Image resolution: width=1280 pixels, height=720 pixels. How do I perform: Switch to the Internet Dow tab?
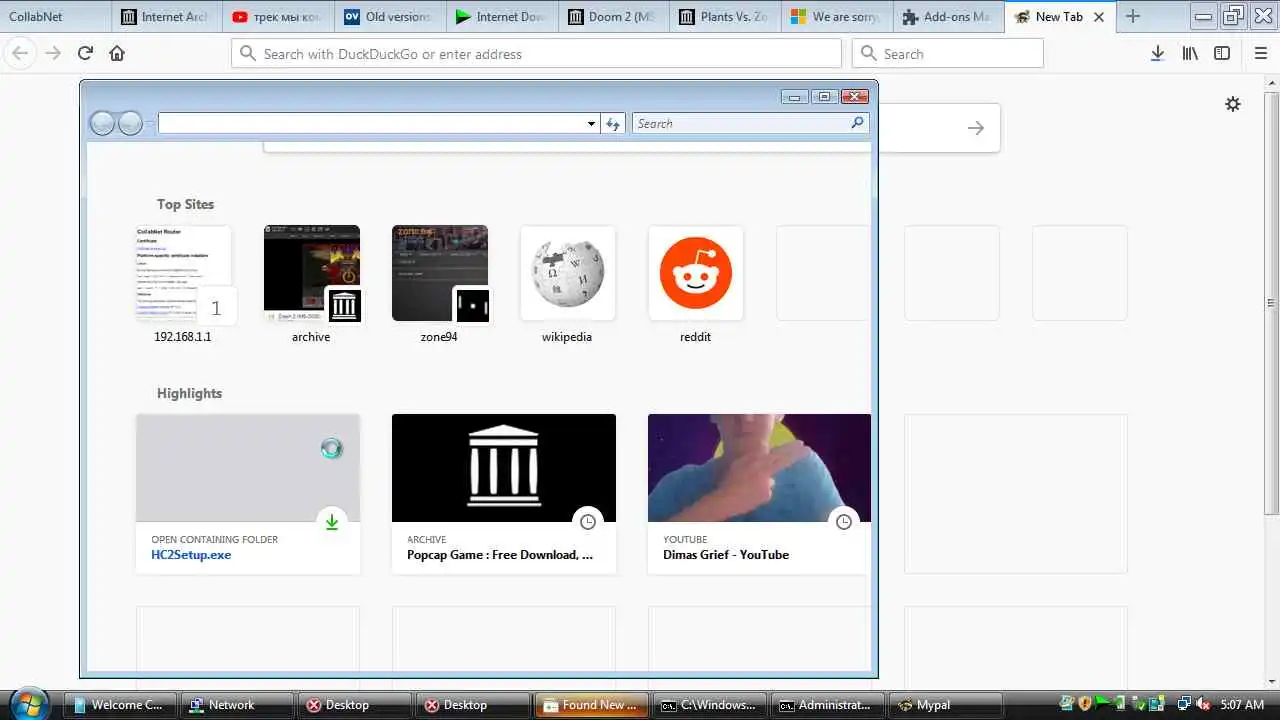(x=501, y=17)
